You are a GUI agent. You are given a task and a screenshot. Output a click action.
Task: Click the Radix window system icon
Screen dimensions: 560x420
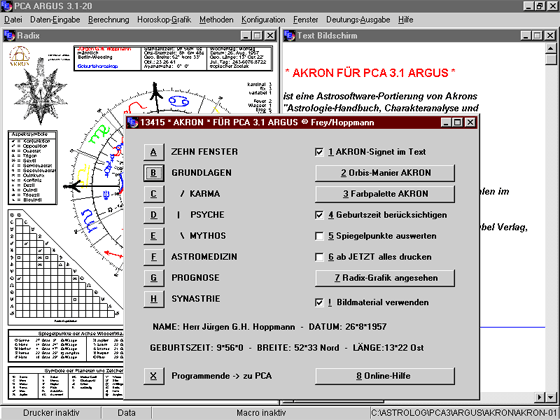(x=9, y=36)
